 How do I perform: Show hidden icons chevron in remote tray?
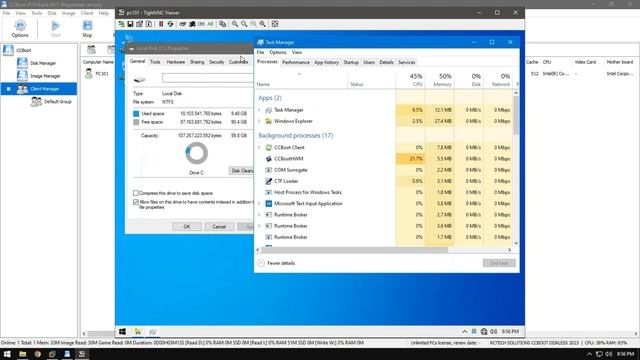[x=464, y=331]
